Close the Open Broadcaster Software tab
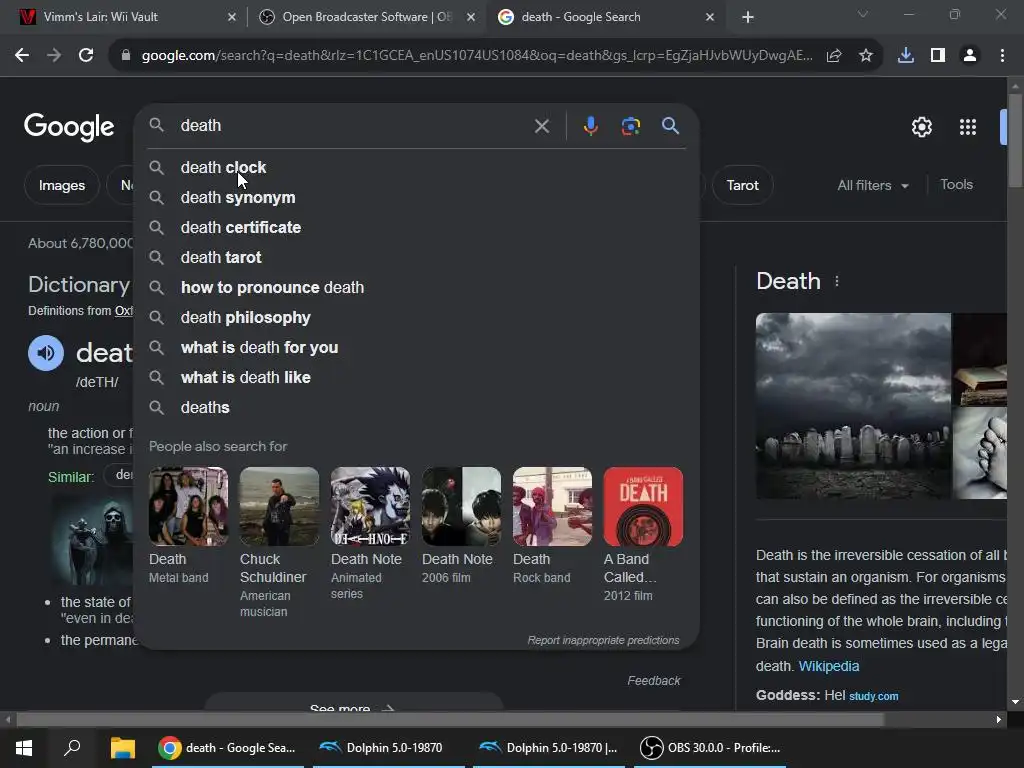 [x=470, y=18]
